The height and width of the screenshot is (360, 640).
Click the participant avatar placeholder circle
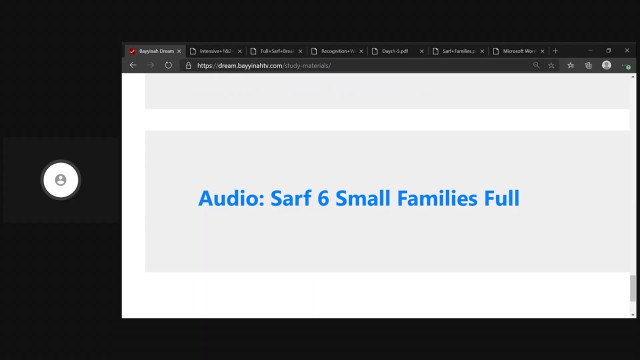61,180
